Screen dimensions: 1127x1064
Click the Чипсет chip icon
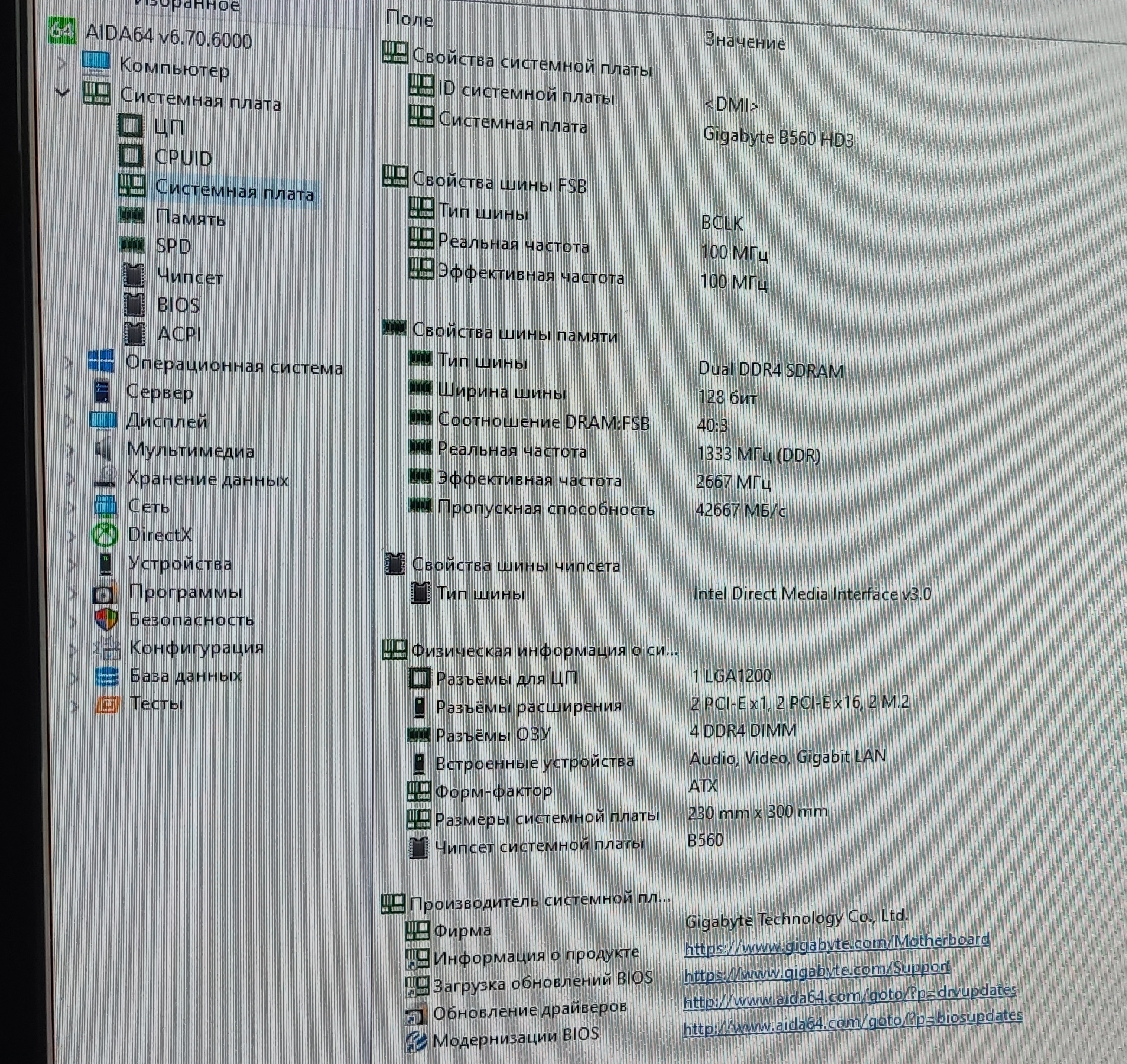point(134,275)
